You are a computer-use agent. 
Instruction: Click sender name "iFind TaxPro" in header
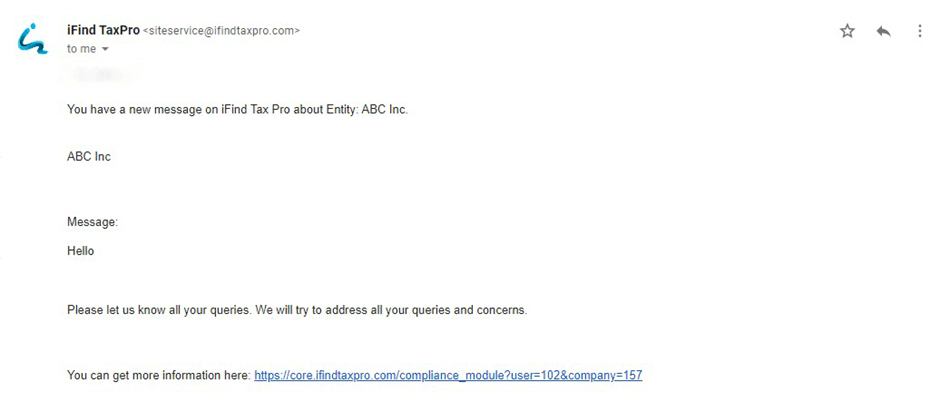pos(103,30)
